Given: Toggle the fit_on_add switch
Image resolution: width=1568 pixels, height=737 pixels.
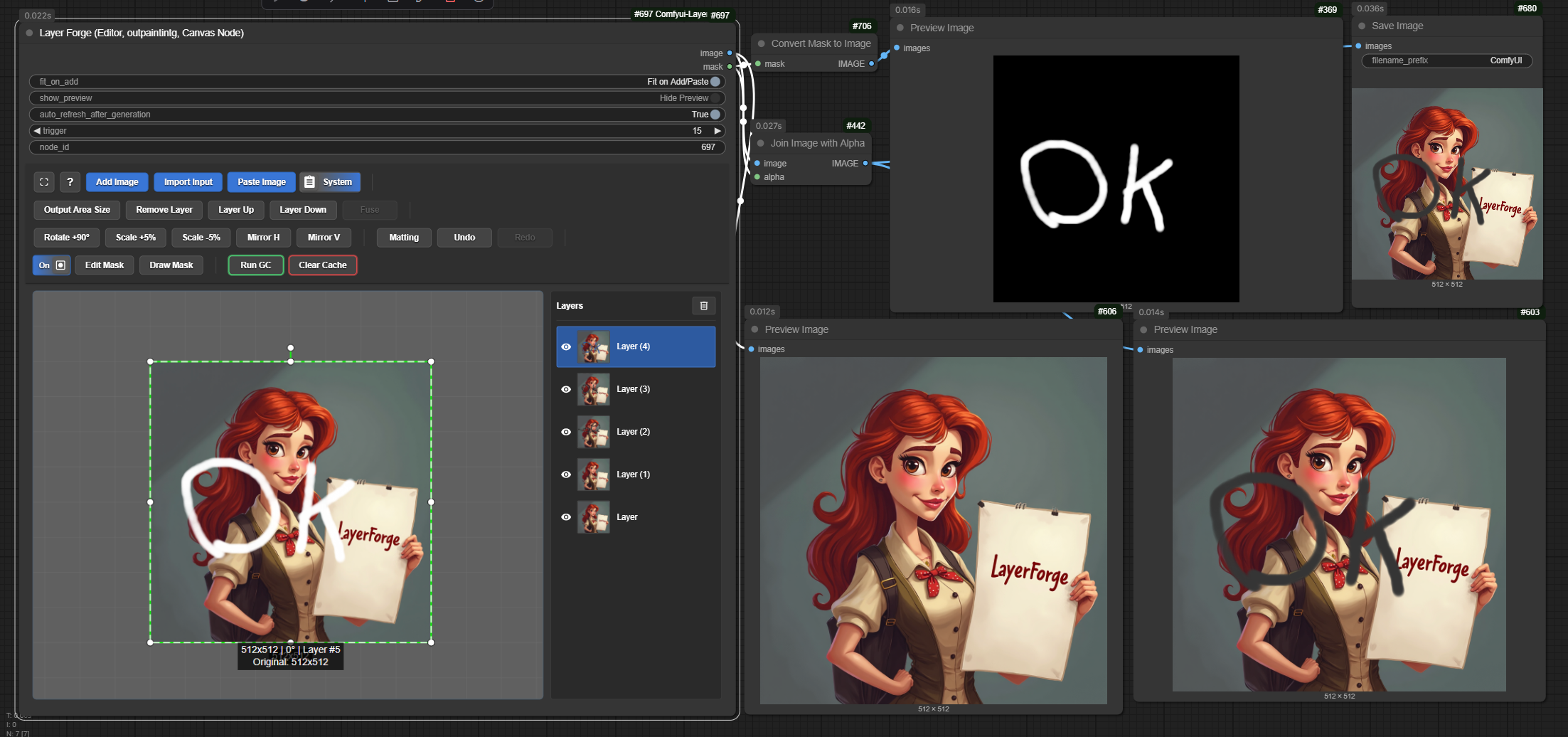Looking at the screenshot, I should (x=715, y=82).
